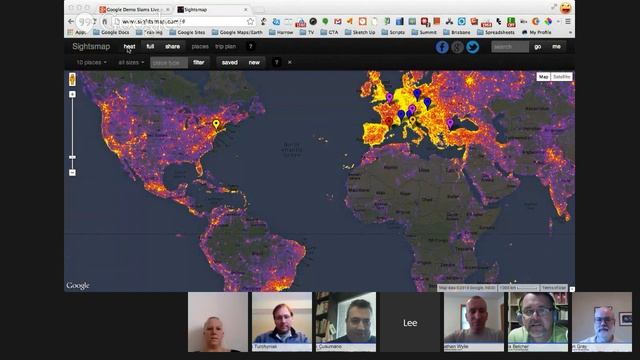Switch to the Google Demo Slams Live tab
This screenshot has height=360, width=640.
click(x=134, y=9)
